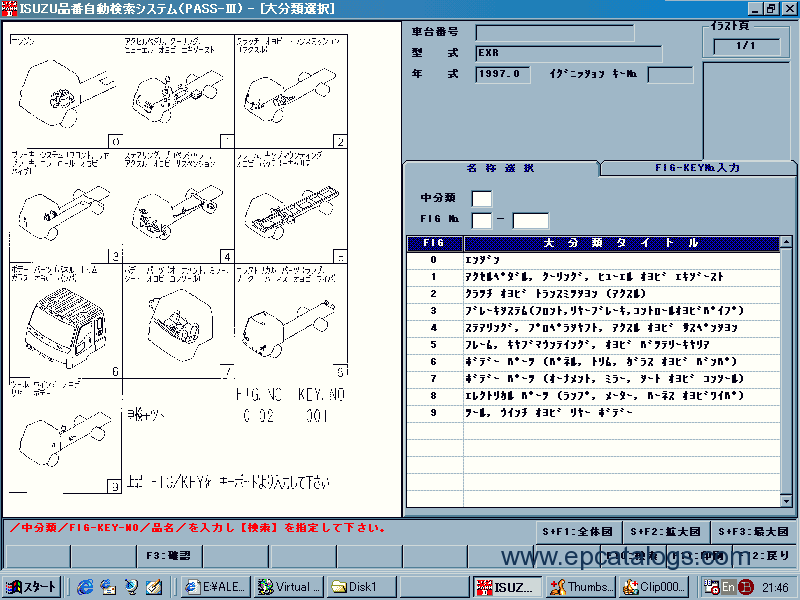Click the third quick launch icon with globe
The height and width of the screenshot is (600, 800).
(x=131, y=587)
